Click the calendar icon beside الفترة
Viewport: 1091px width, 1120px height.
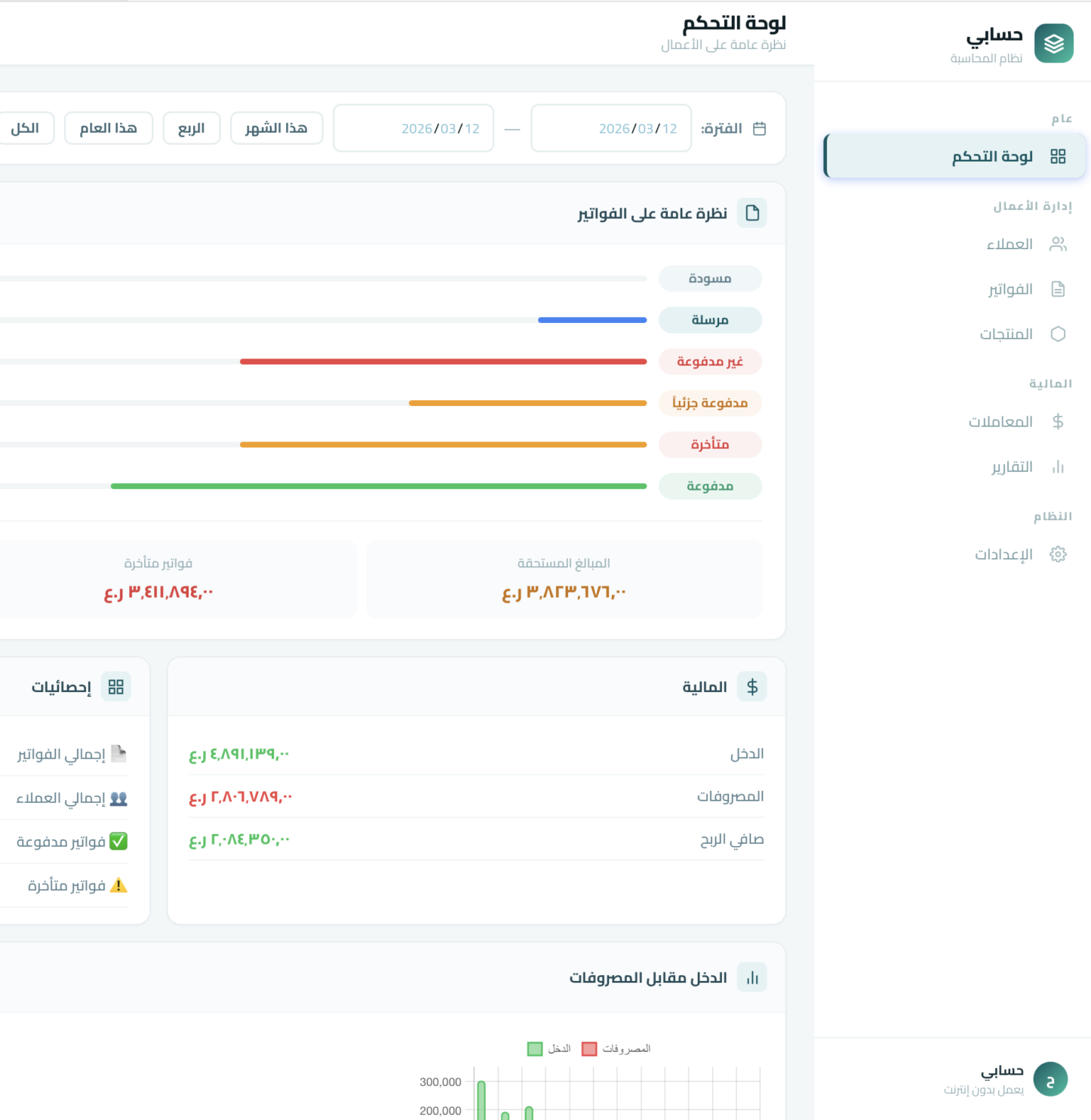[759, 129]
